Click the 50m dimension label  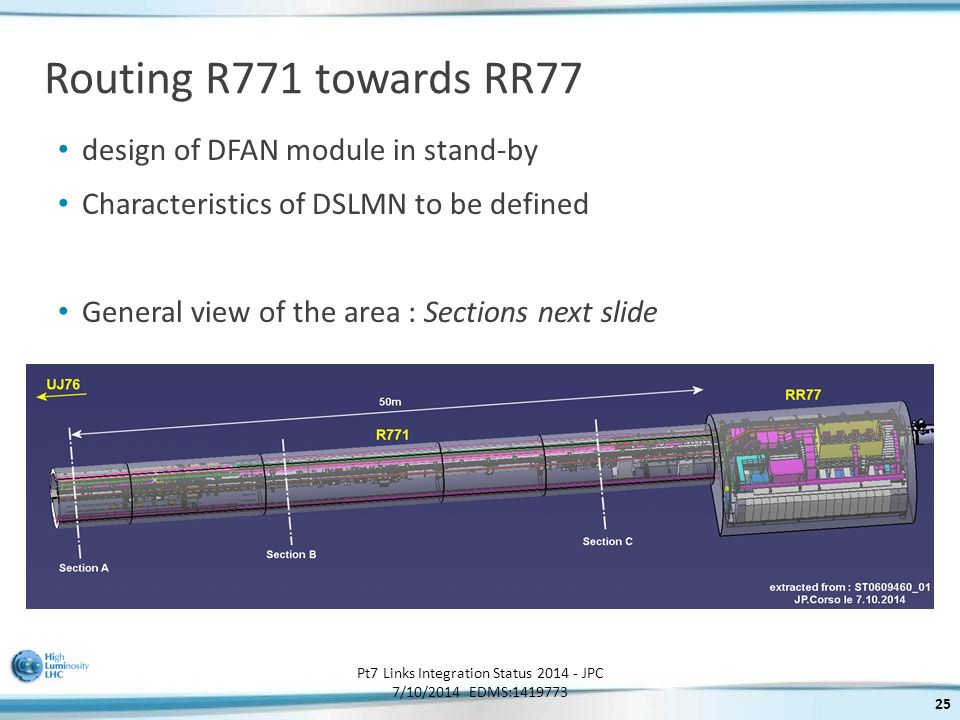[x=390, y=402]
